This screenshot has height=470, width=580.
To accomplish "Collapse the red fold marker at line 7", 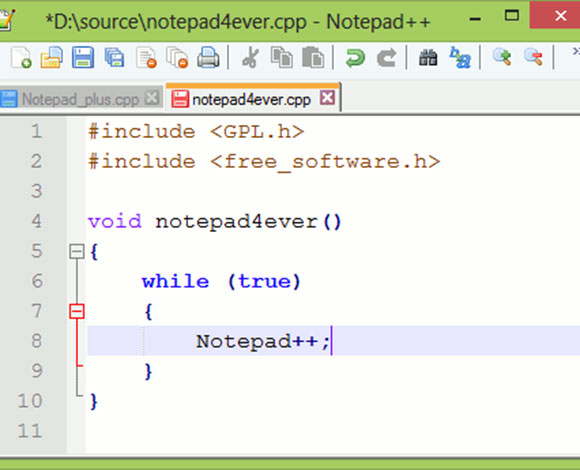I will pyautogui.click(x=77, y=311).
